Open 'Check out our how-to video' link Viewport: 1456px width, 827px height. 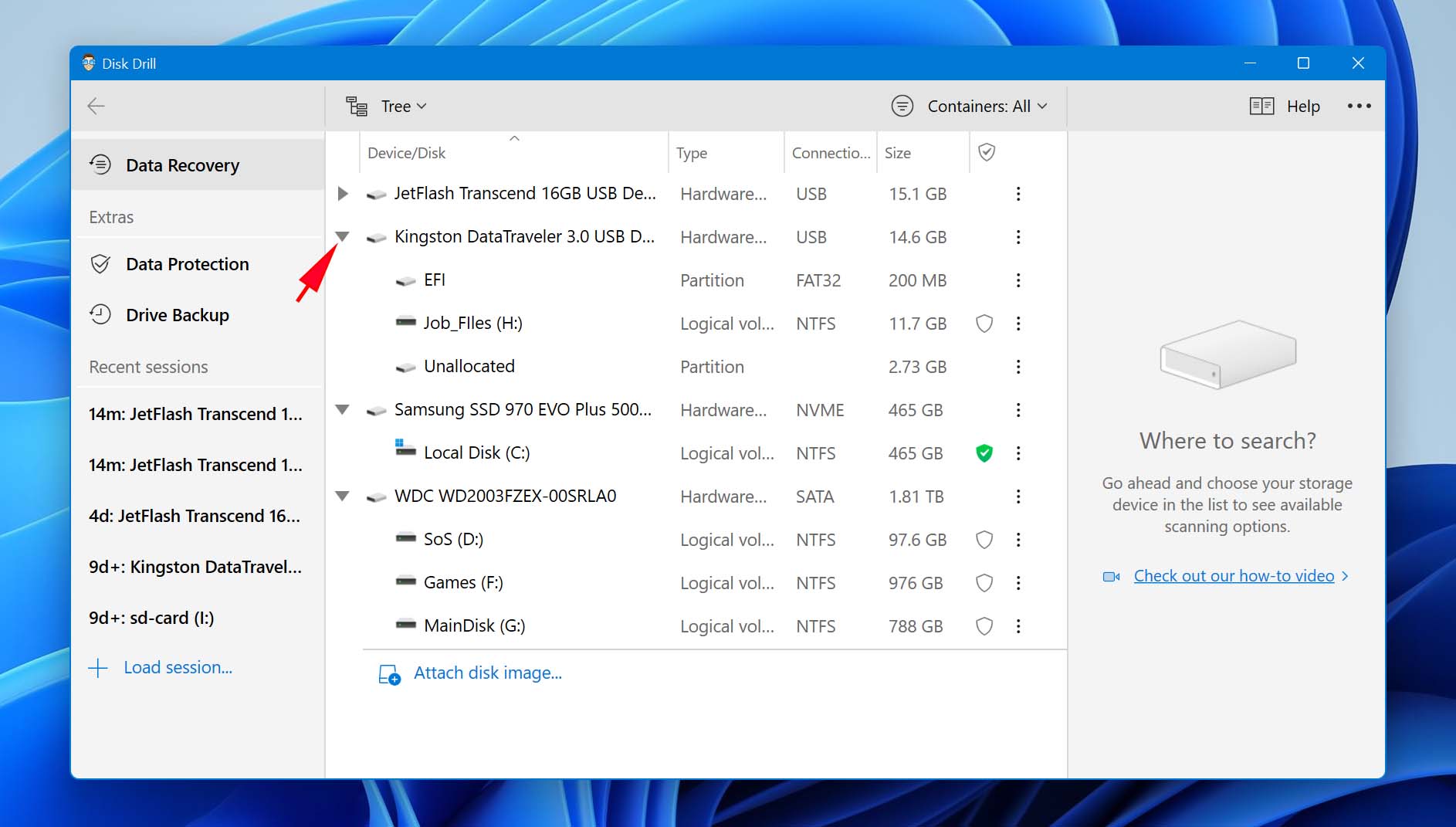[1234, 576]
